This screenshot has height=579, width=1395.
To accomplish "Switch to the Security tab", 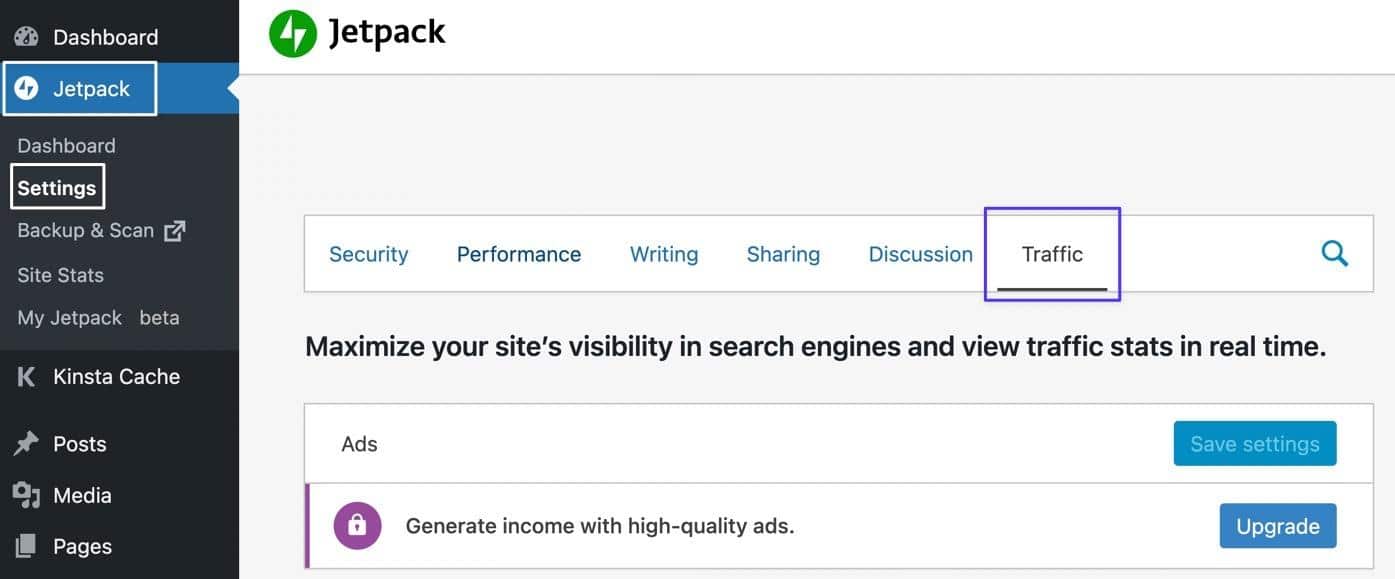I will pos(368,254).
